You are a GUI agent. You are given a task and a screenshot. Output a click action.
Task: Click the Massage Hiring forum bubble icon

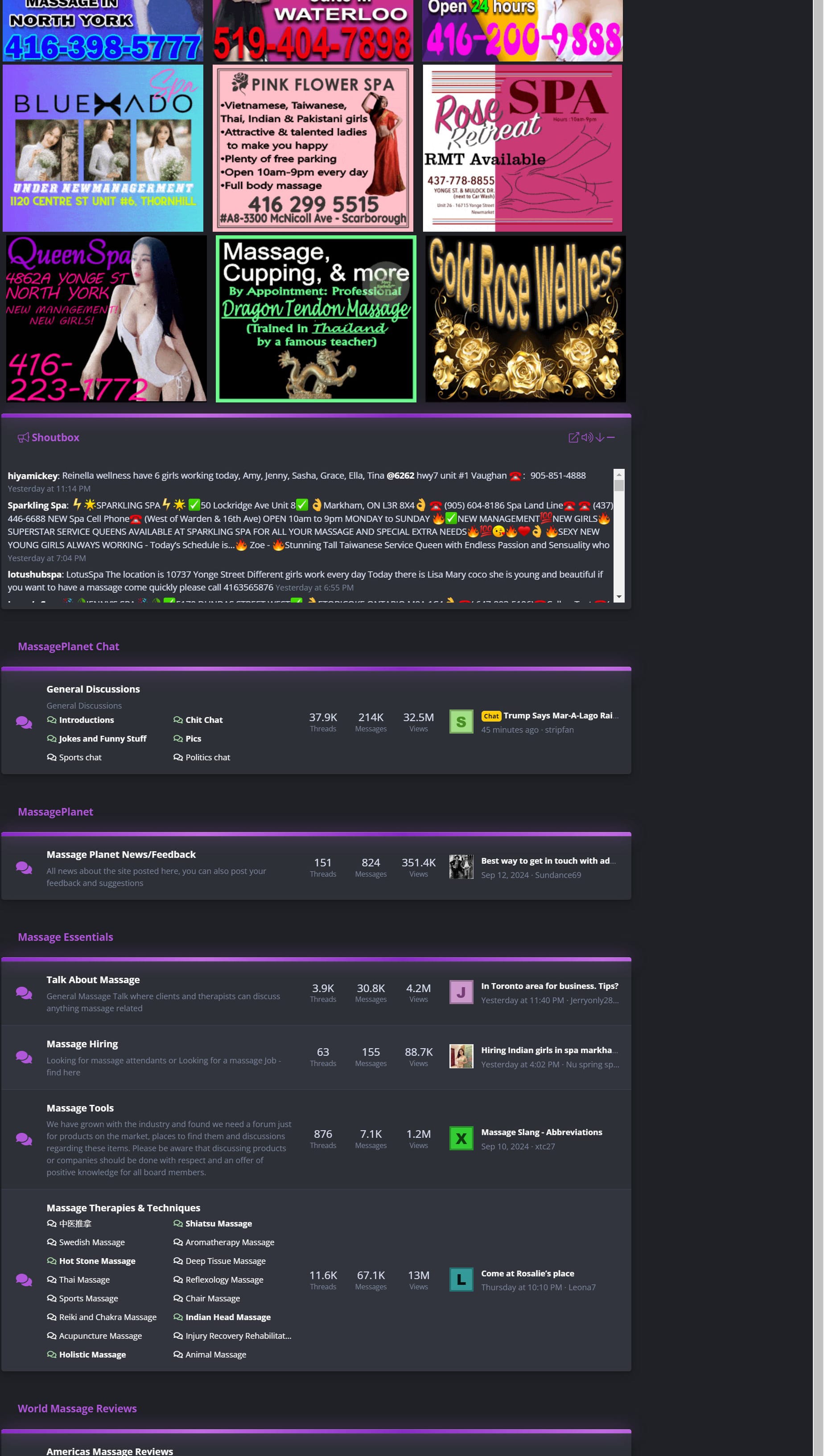24,1057
